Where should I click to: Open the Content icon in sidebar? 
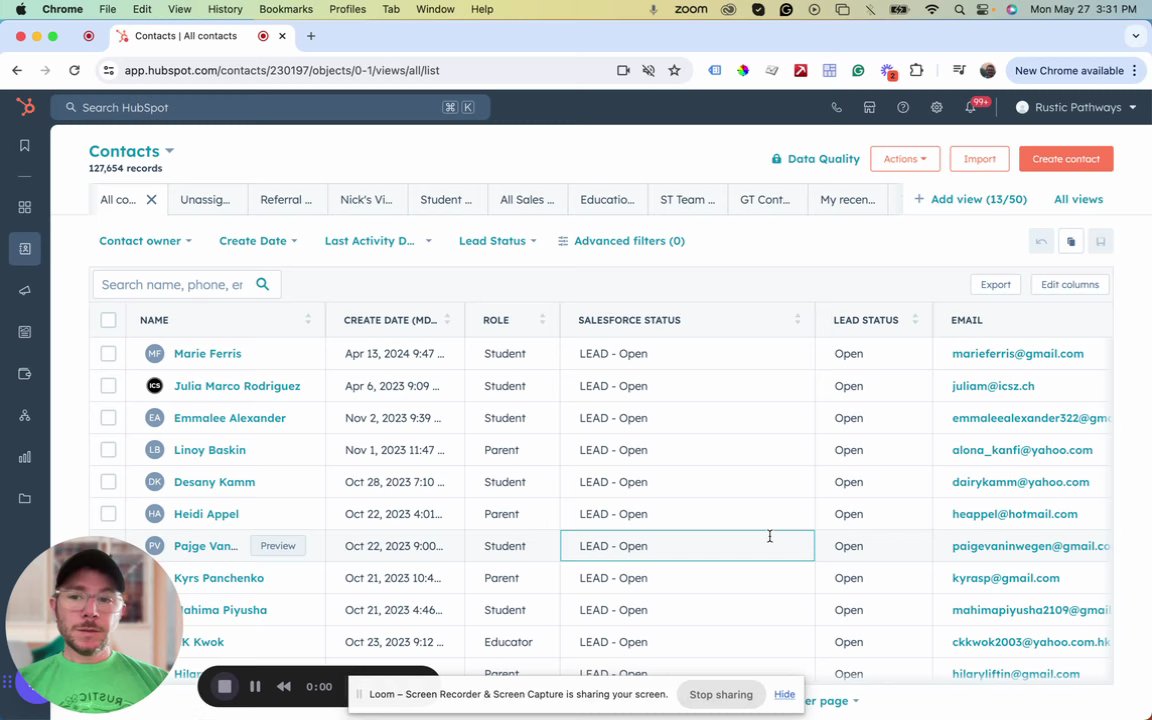(x=25, y=332)
